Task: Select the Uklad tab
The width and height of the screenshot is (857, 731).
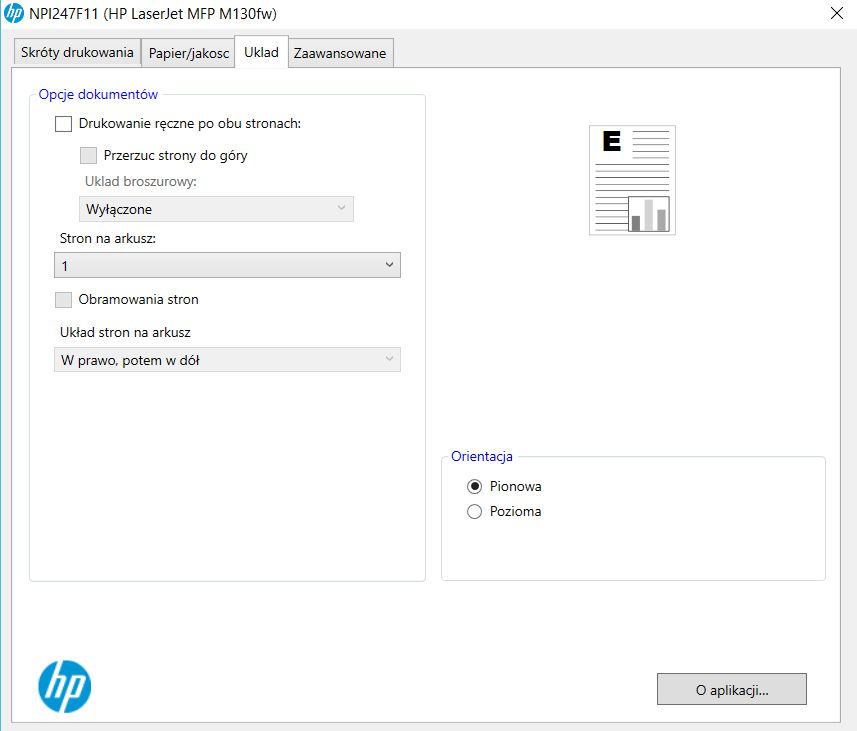Action: (x=261, y=52)
